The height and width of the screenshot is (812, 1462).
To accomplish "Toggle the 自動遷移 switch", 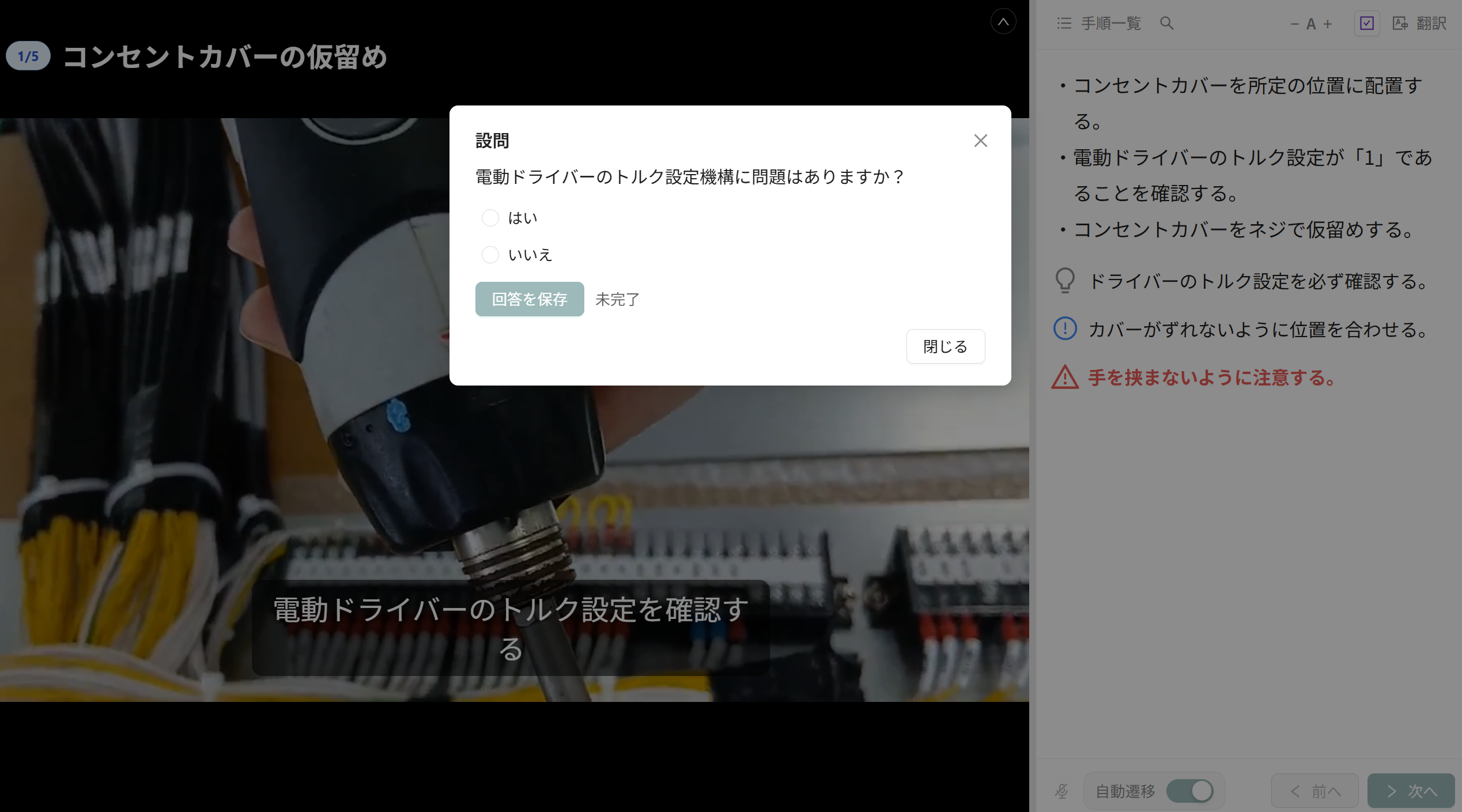I will [x=1189, y=791].
